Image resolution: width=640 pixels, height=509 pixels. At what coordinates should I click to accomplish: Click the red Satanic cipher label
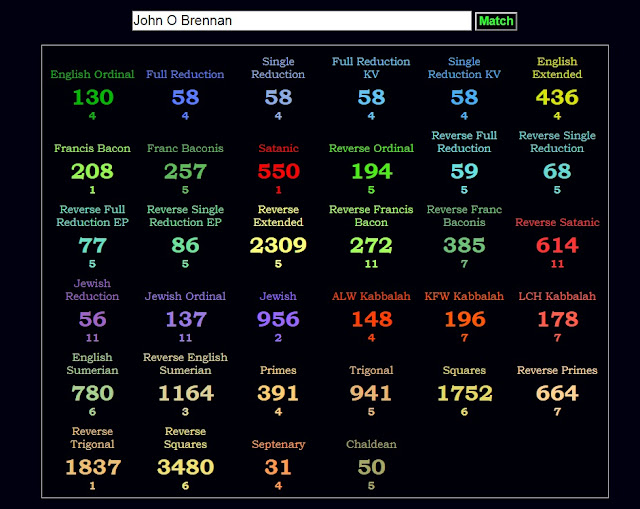(278, 148)
